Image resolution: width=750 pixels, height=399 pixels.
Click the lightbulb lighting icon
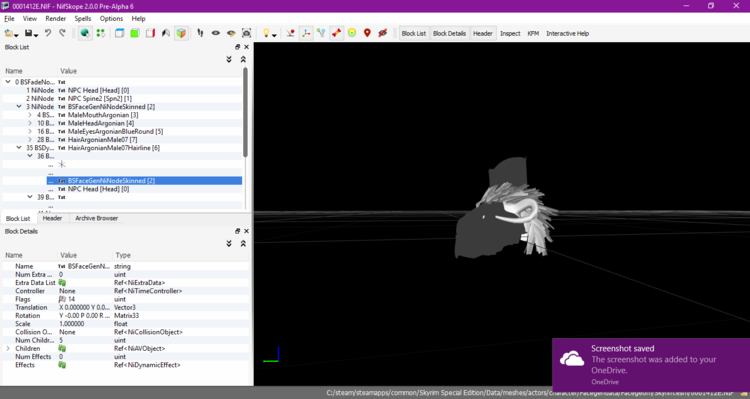point(266,33)
